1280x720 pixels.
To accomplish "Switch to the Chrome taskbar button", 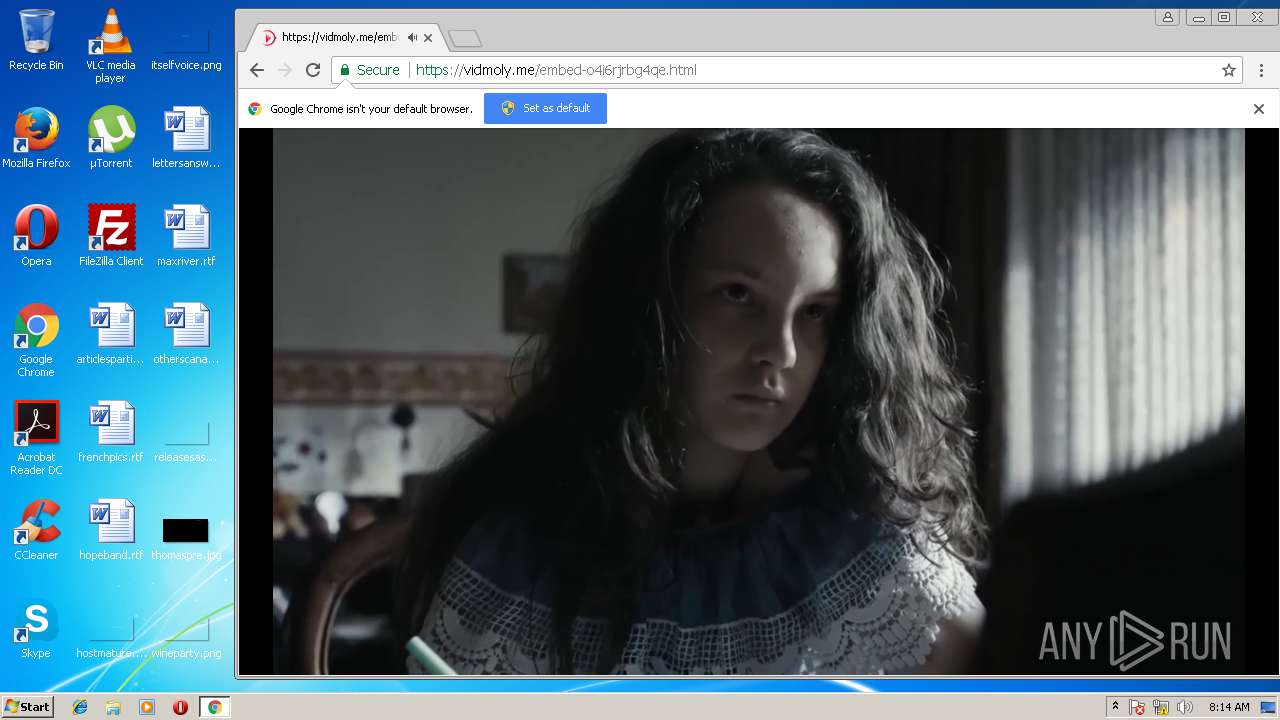I will (x=214, y=707).
